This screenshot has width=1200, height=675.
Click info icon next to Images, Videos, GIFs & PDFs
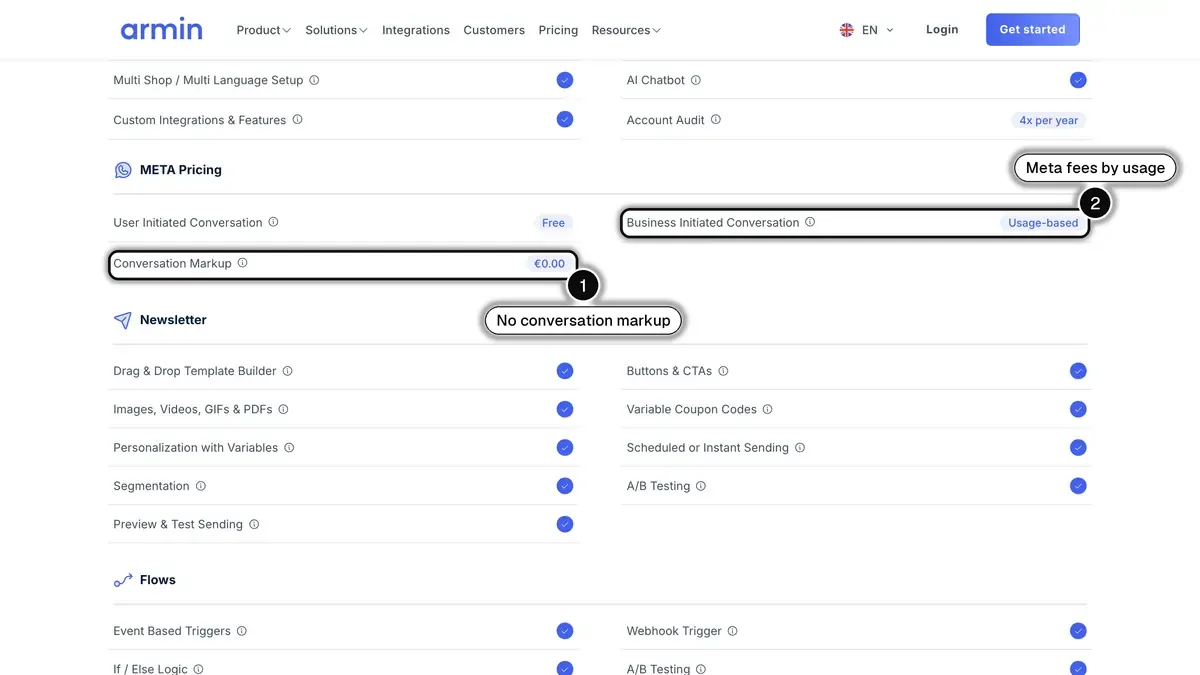pos(283,409)
